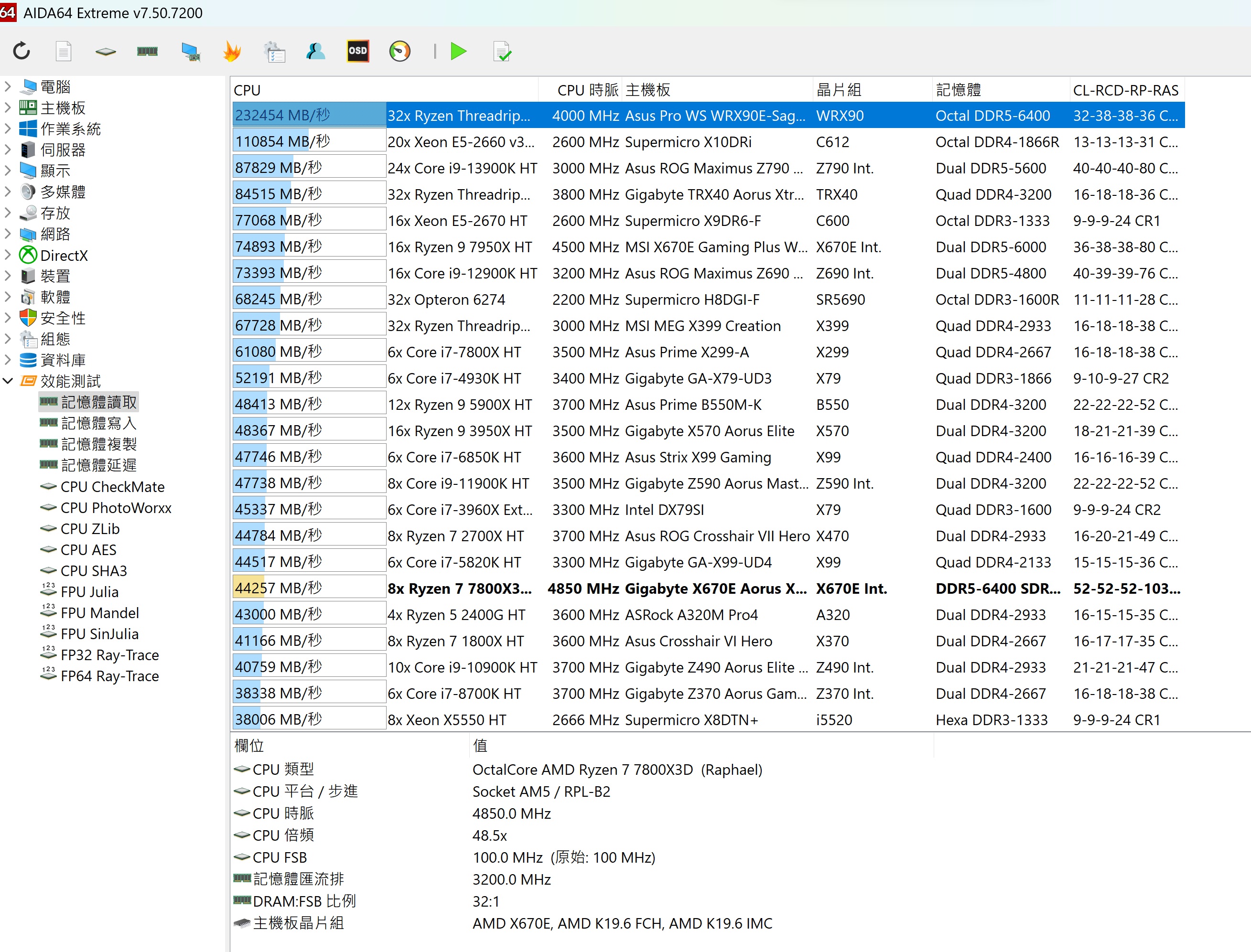Expand the 安全性 tree node

[x=8, y=318]
